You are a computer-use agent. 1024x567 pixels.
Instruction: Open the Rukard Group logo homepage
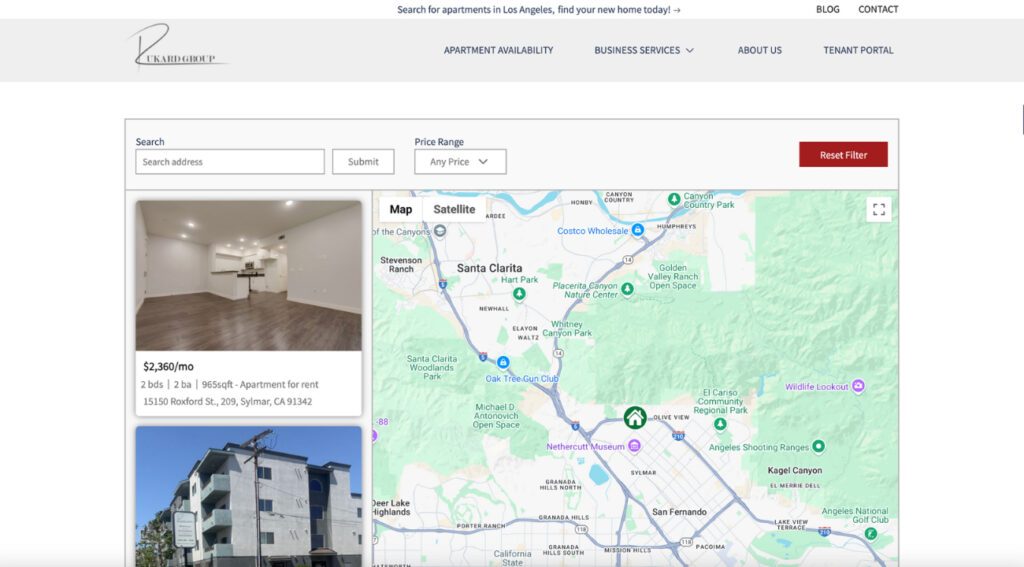[x=176, y=50]
